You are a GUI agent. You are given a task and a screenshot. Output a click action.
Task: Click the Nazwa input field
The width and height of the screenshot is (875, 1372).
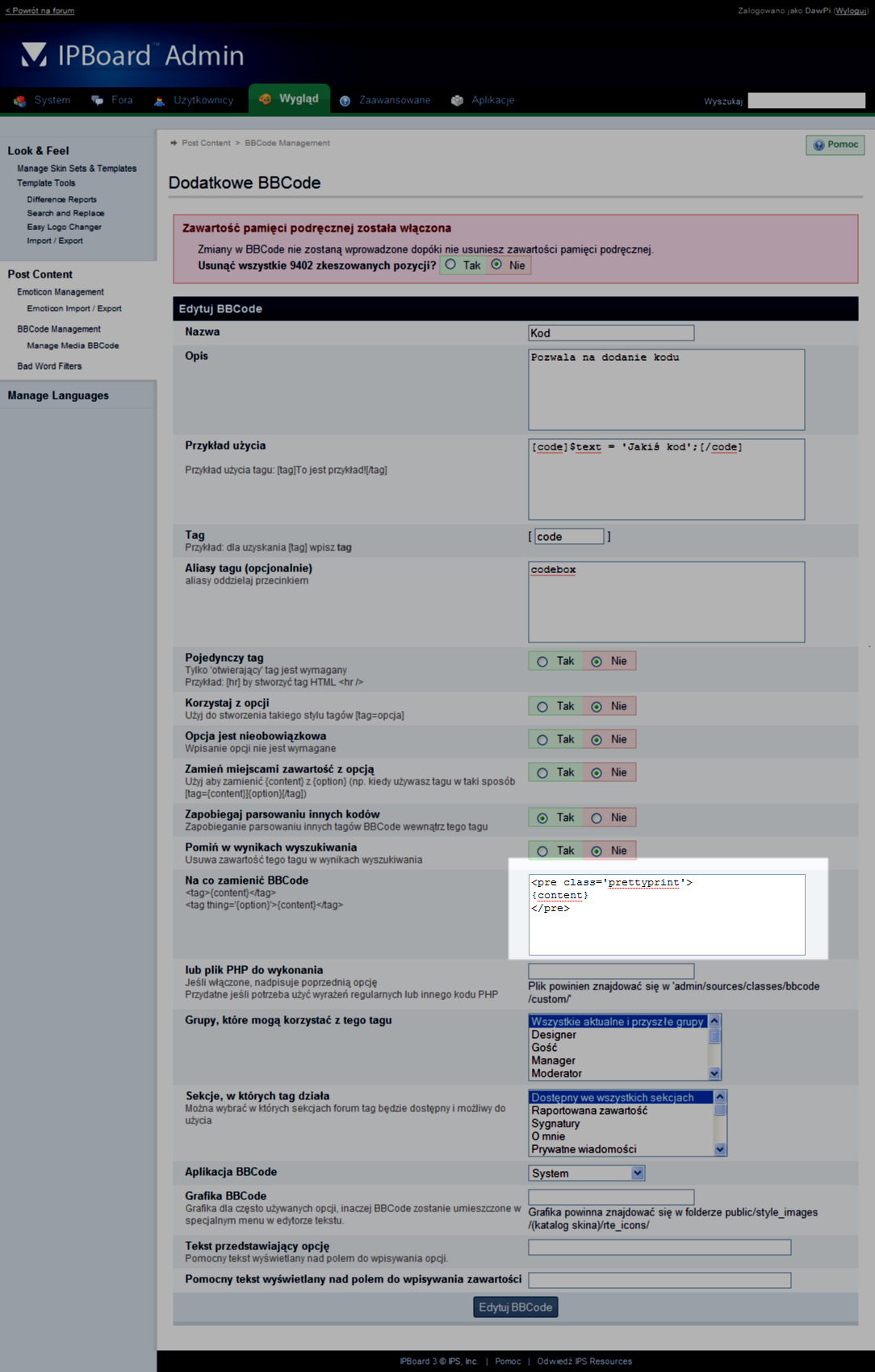[610, 333]
